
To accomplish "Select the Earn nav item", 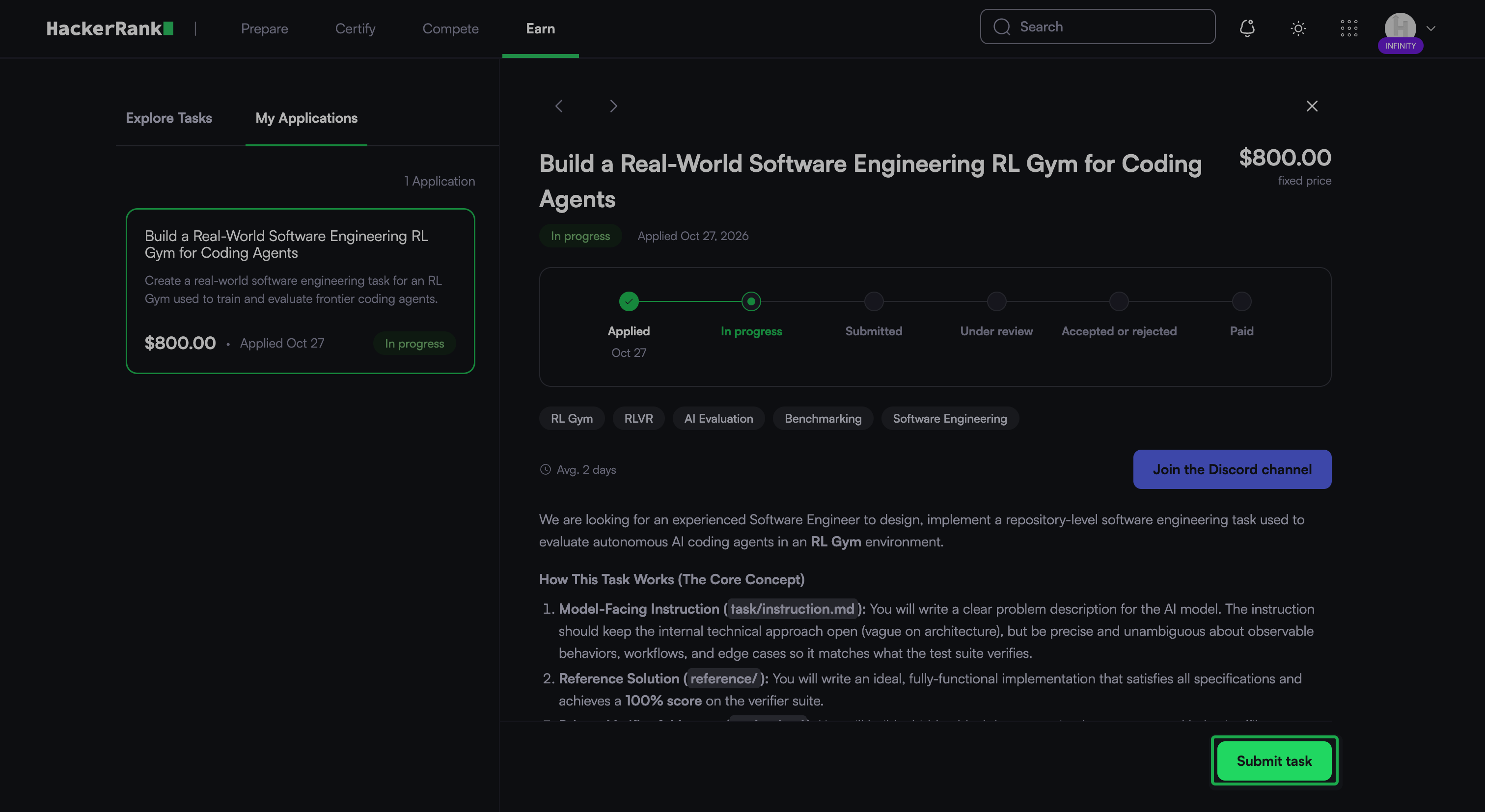I will (540, 28).
